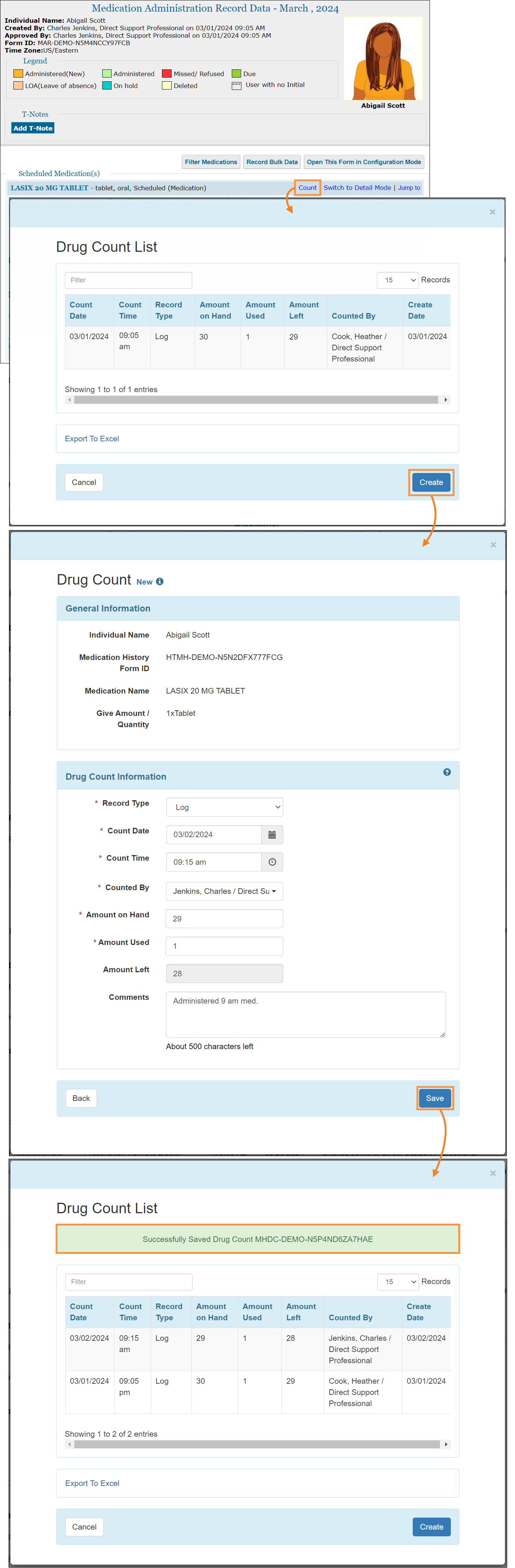Expand the Counted By dropdown
This screenshot has height=1568, width=515.
pos(224,891)
